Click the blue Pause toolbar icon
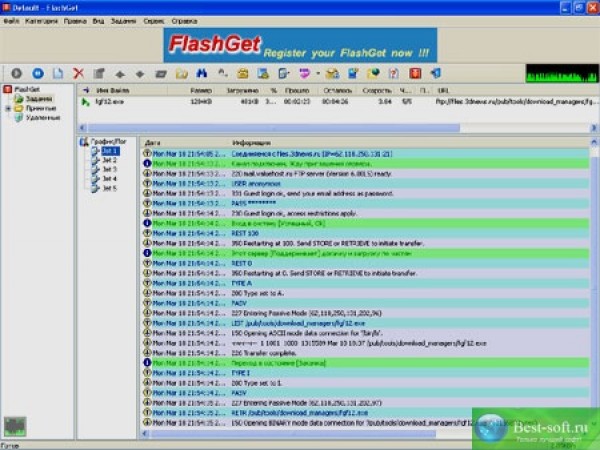The height and width of the screenshot is (450, 600). pyautogui.click(x=38, y=73)
